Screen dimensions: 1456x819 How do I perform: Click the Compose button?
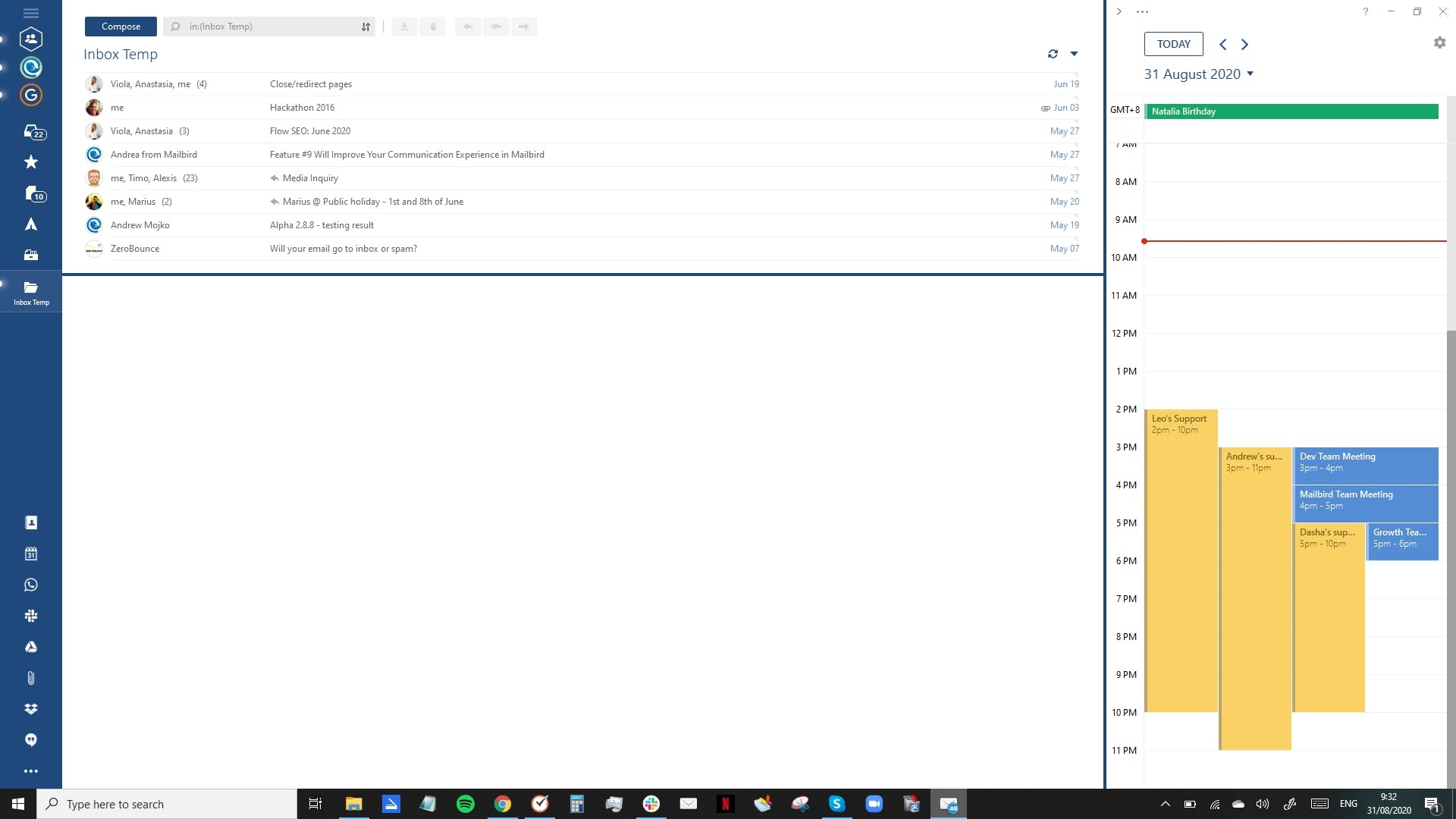tap(121, 27)
